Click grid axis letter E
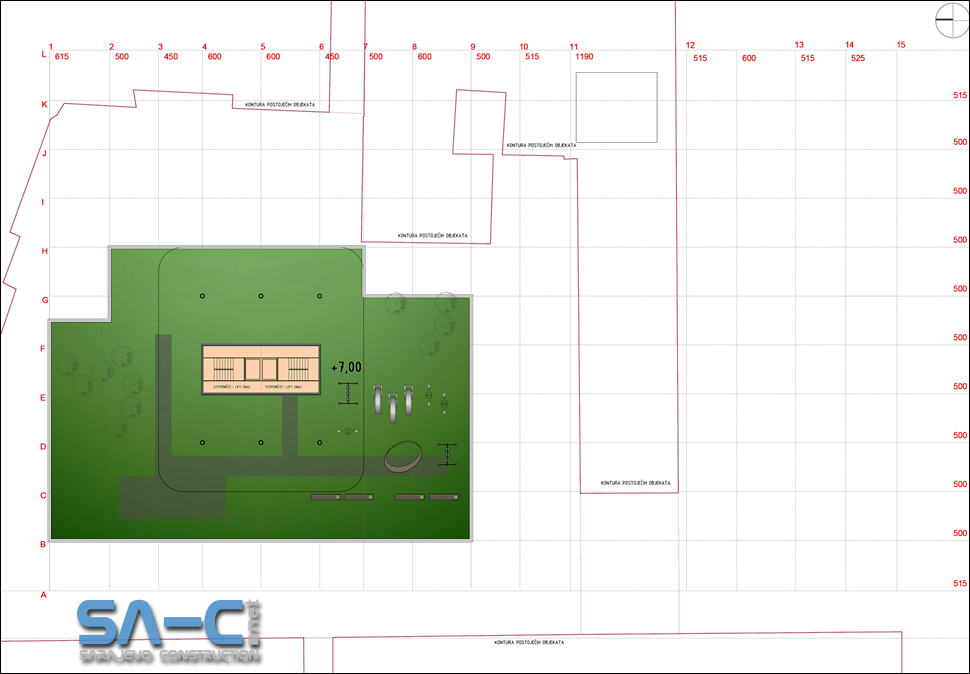The height and width of the screenshot is (674, 970). 43,398
